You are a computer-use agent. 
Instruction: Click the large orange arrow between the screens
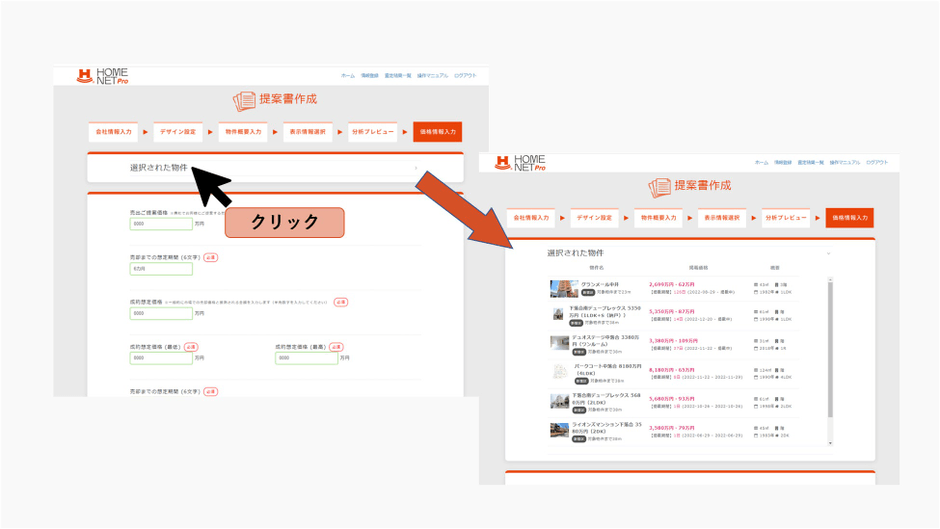(464, 210)
